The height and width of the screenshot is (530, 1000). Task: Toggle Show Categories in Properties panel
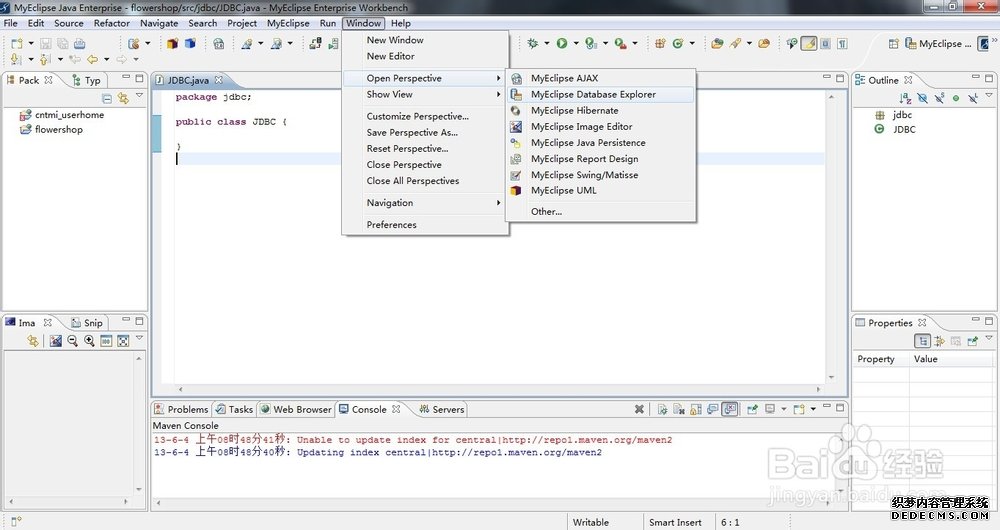(923, 341)
